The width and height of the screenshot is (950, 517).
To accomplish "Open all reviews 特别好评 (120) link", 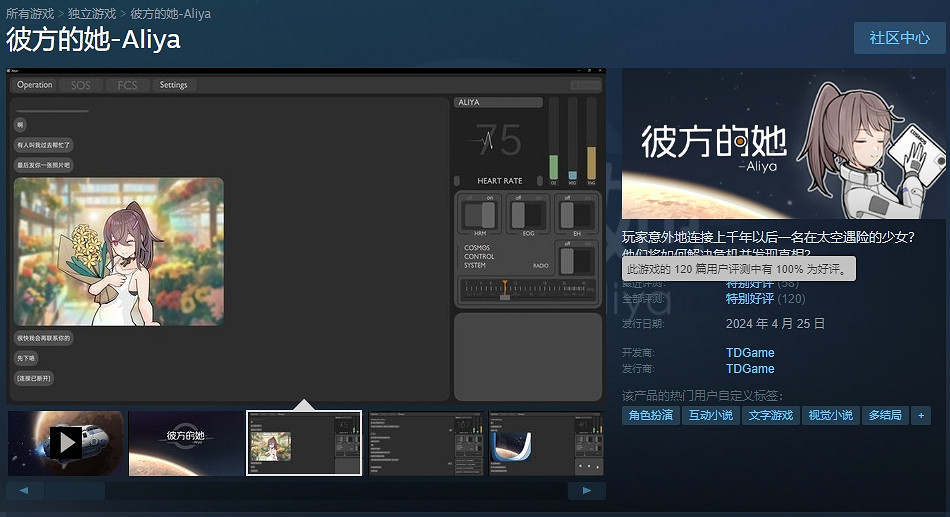I will pyautogui.click(x=765, y=299).
